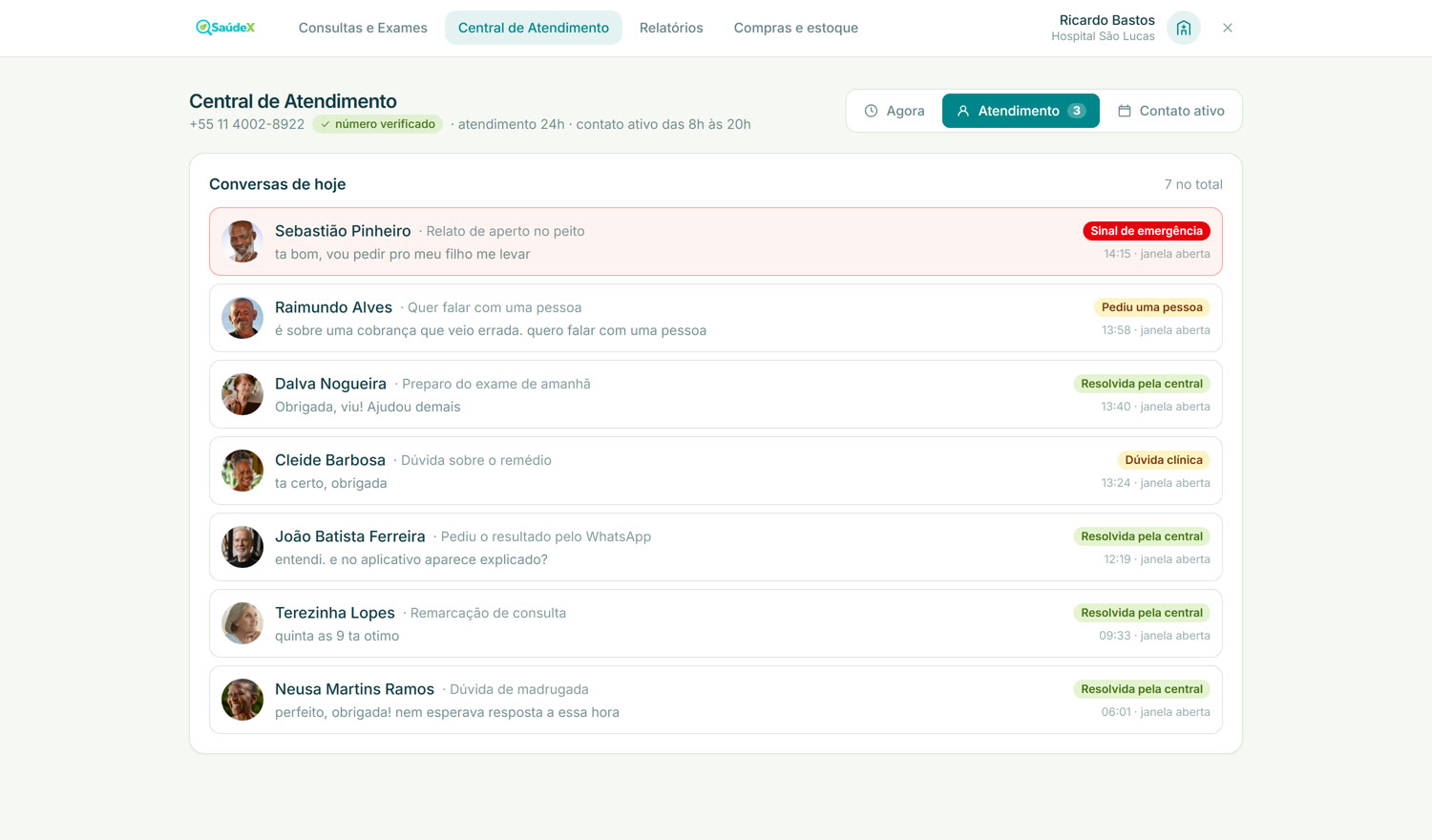Screen dimensions: 1432x840
Task: Switch to Contato ativo tab
Action: (x=1170, y=111)
